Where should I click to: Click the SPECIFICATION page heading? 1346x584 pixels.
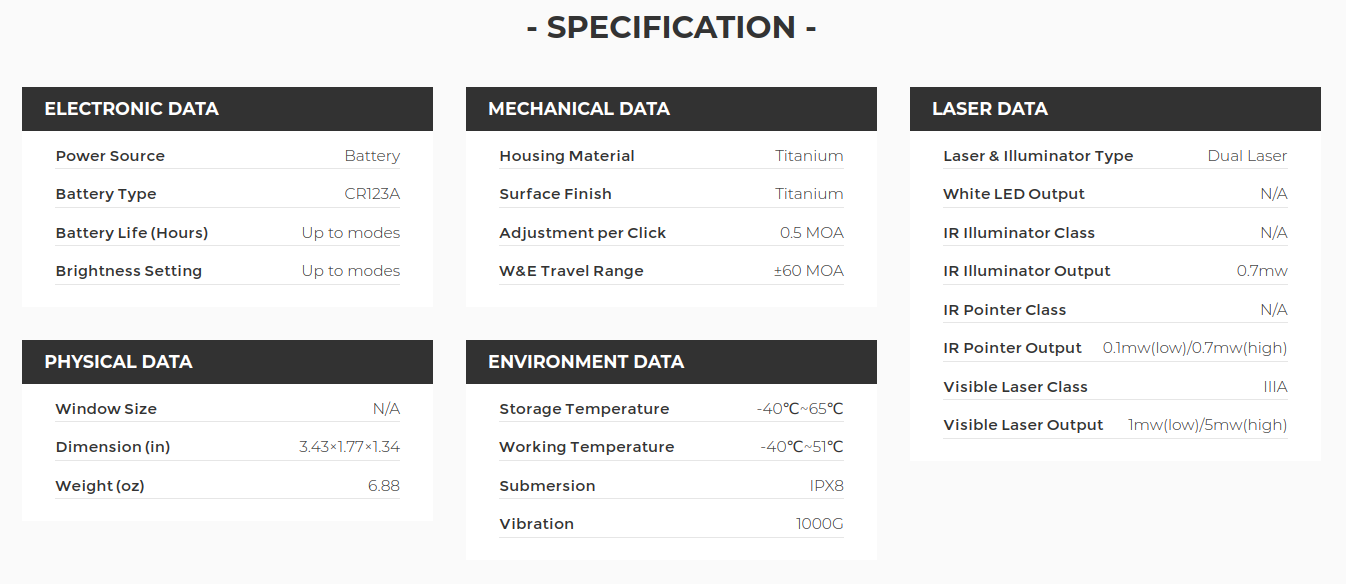[x=672, y=27]
